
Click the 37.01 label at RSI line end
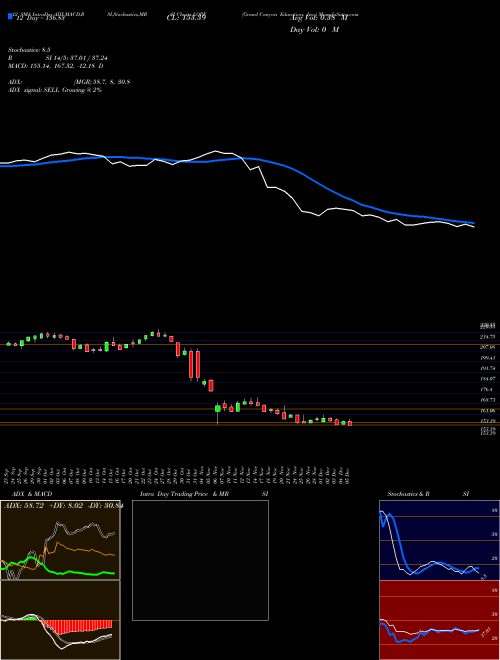pyautogui.click(x=486, y=633)
